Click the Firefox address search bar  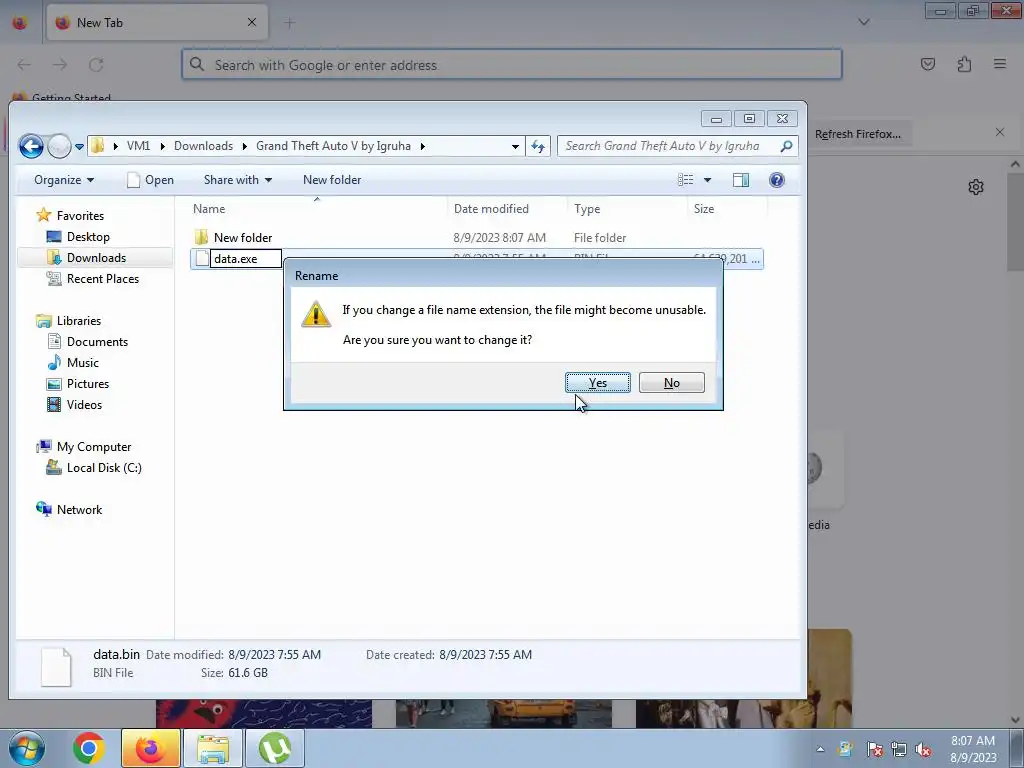512,65
